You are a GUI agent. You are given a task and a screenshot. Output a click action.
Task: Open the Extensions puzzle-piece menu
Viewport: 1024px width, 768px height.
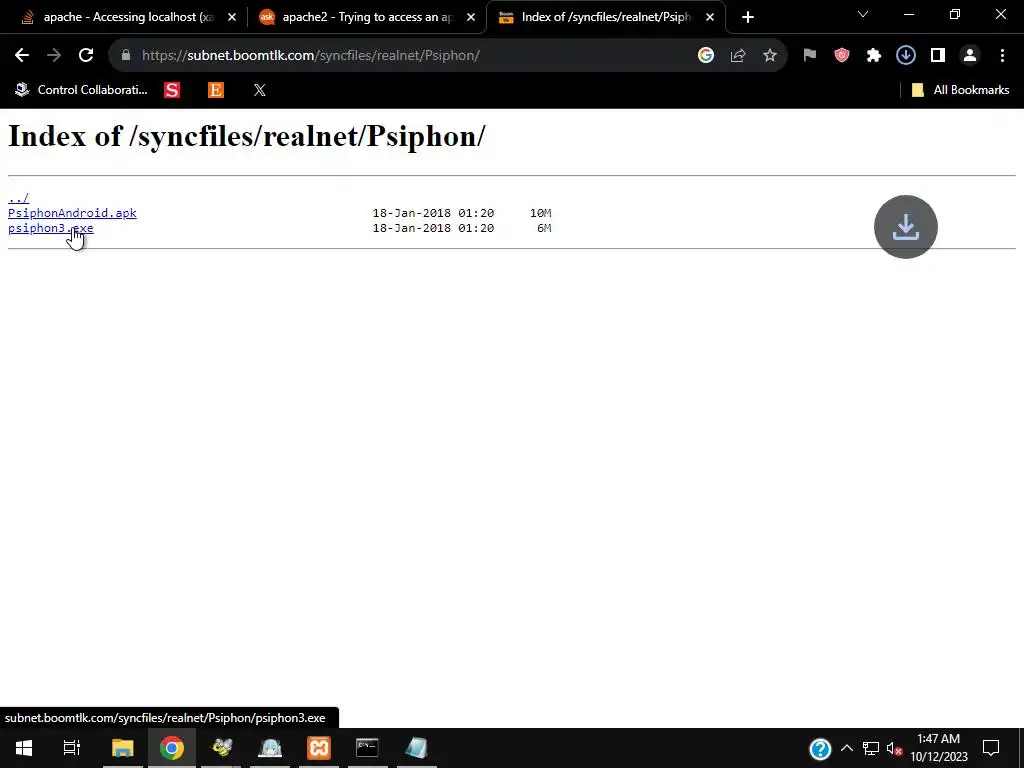click(x=874, y=56)
